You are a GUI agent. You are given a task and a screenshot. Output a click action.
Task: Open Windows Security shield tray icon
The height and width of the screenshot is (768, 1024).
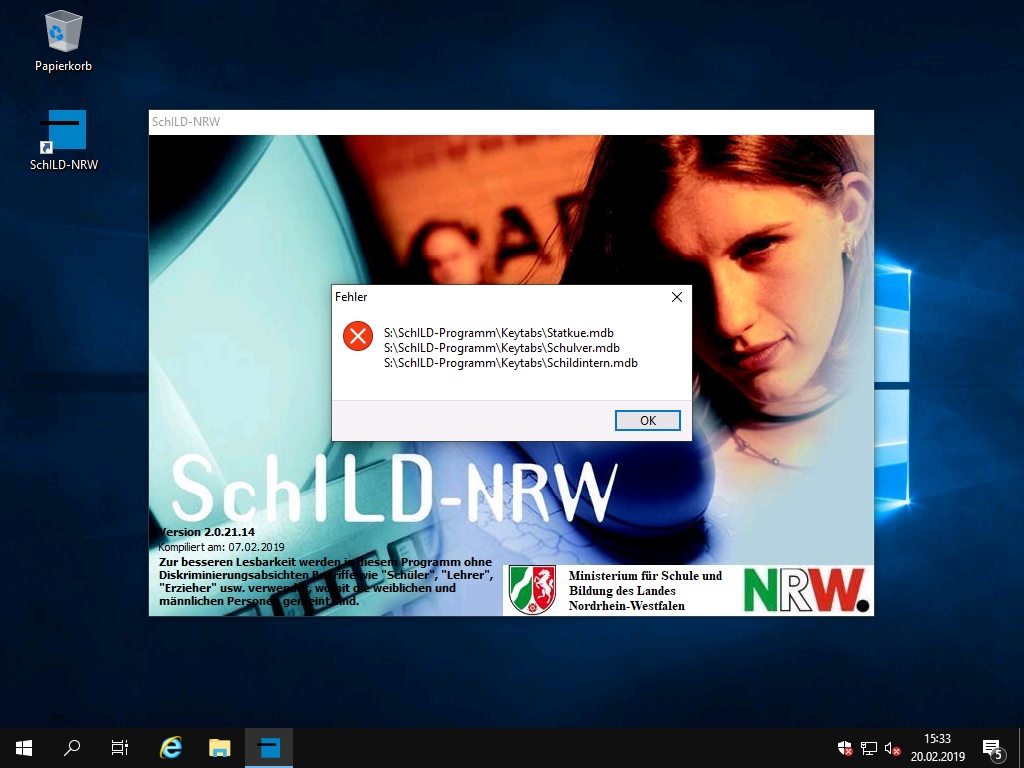pos(845,748)
